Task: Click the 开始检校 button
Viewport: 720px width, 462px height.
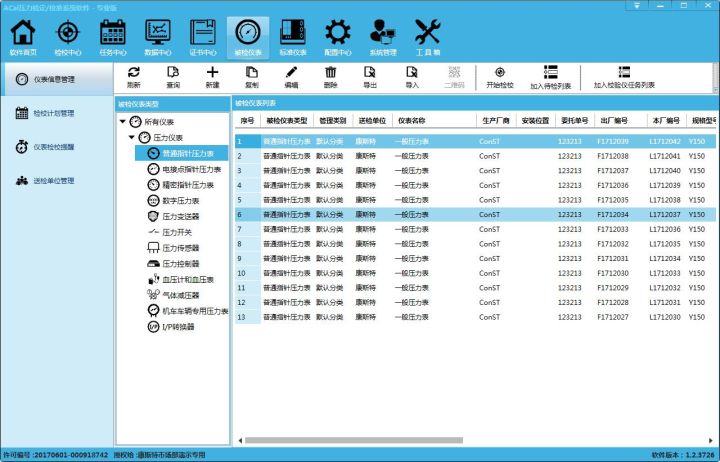Action: [x=500, y=77]
